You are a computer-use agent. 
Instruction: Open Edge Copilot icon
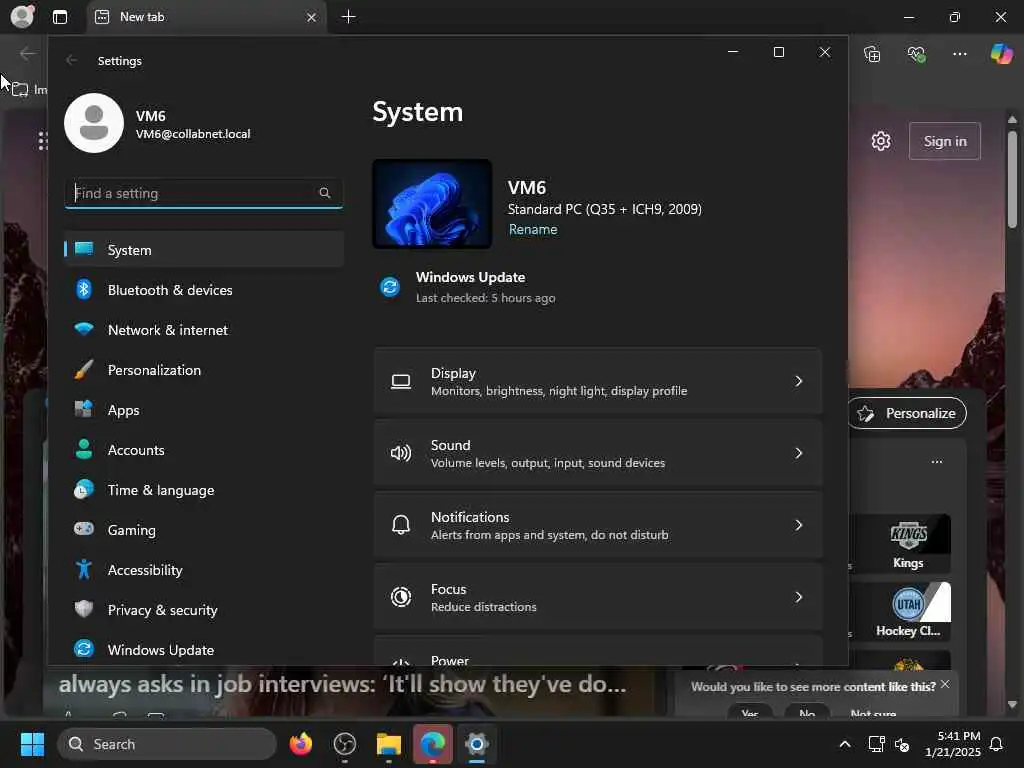(1001, 54)
